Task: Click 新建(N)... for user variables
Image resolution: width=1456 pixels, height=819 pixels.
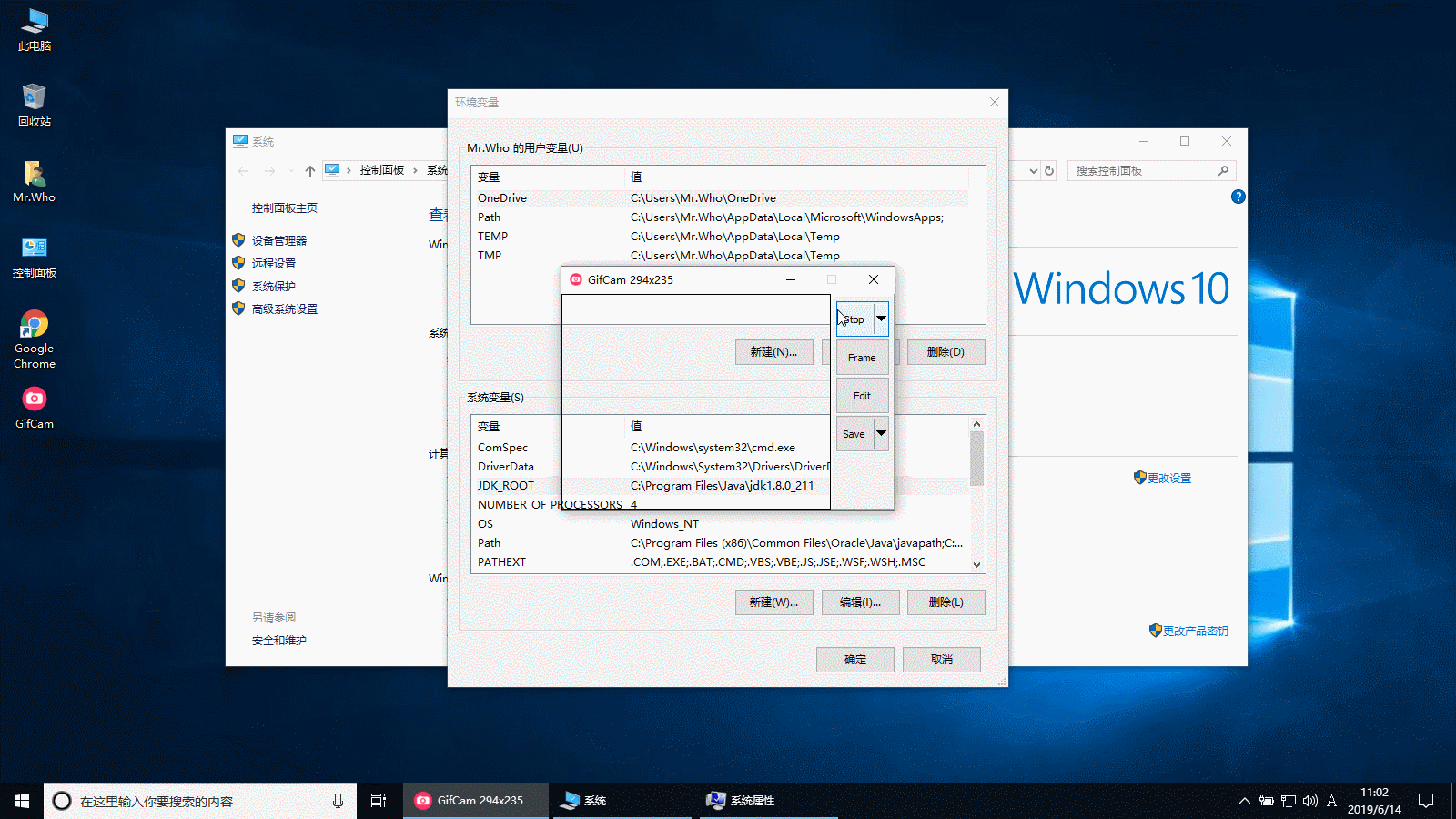Action: pos(773,352)
